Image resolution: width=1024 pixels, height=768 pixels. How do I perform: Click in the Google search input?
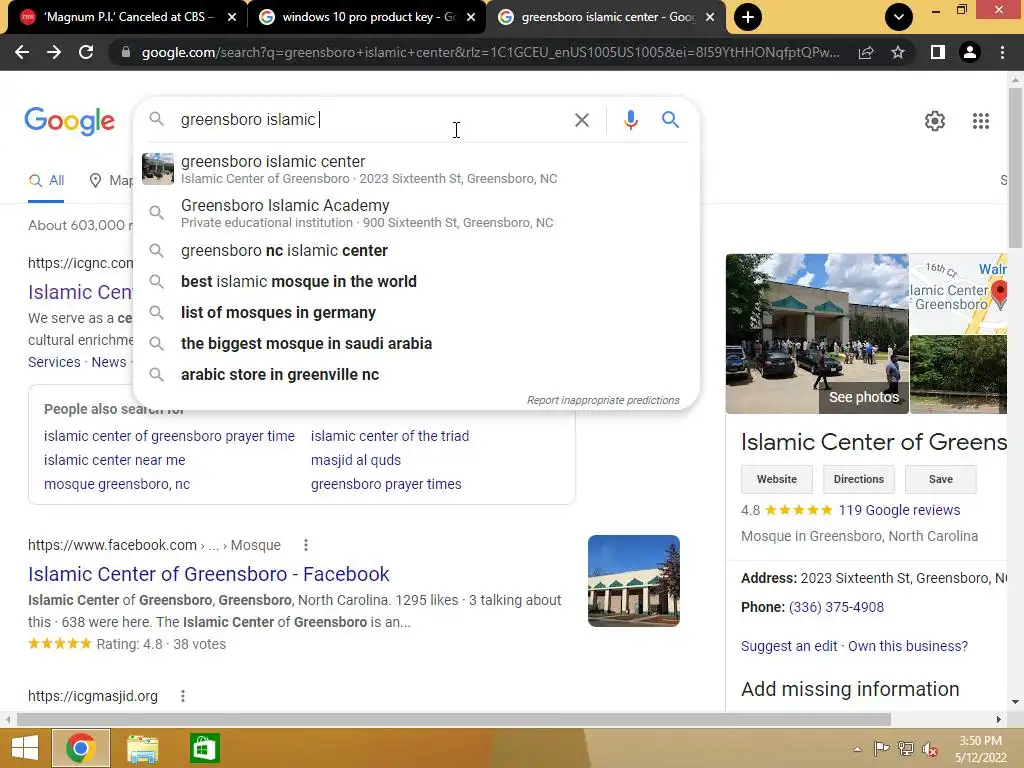pyautogui.click(x=372, y=120)
